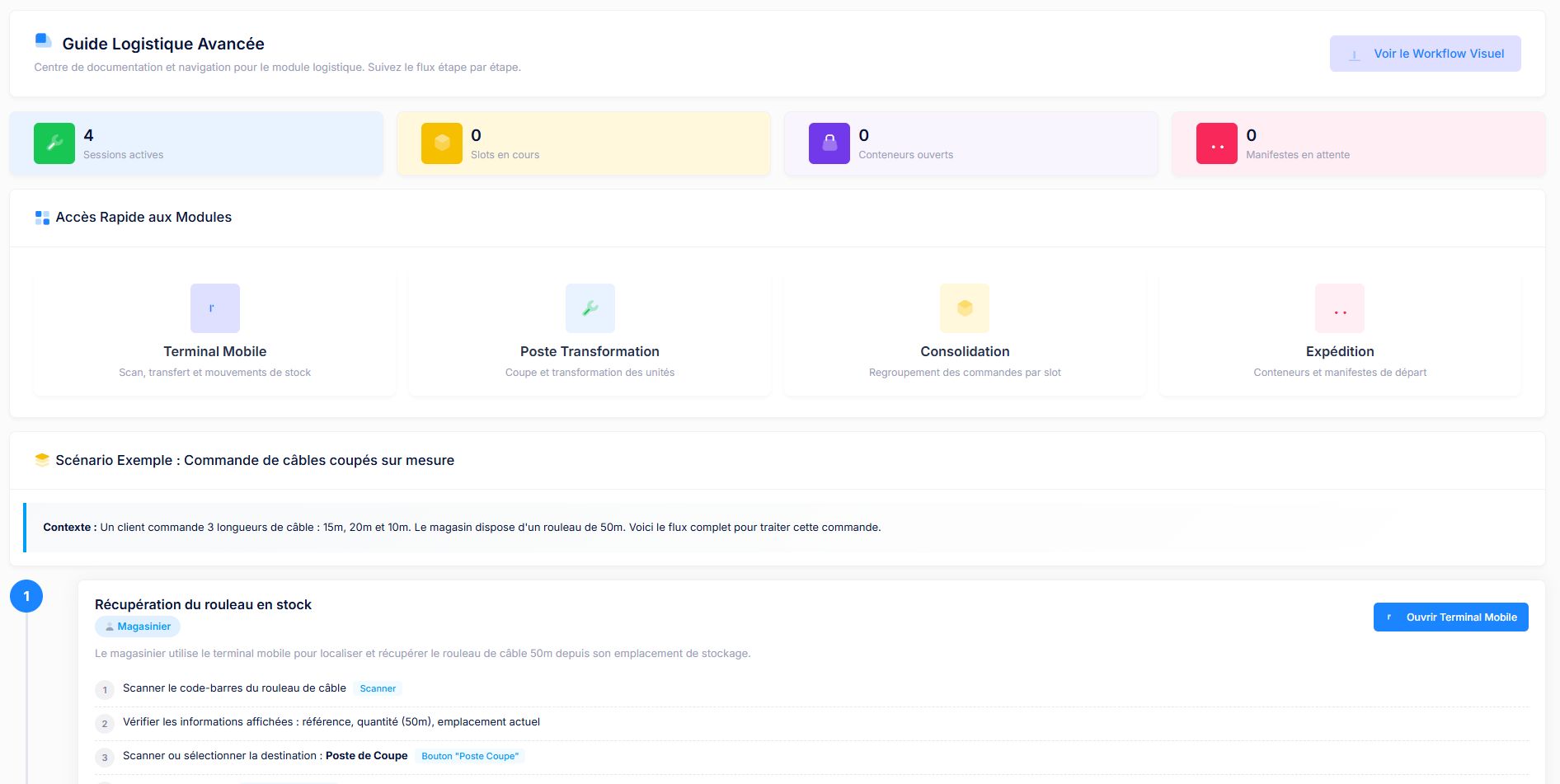Open the Expédition module icon

pyautogui.click(x=1340, y=308)
